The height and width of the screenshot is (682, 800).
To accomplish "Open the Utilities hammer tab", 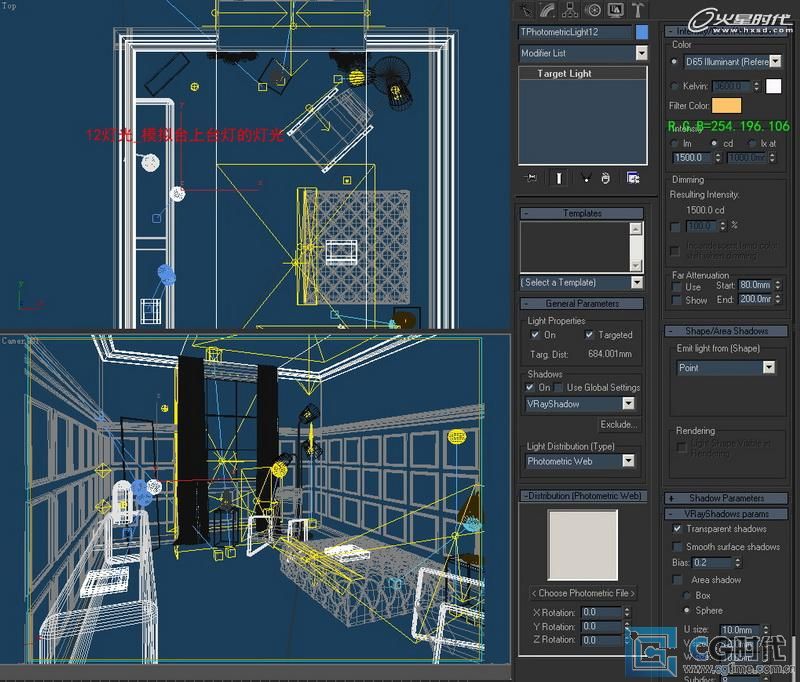I will click(638, 10).
